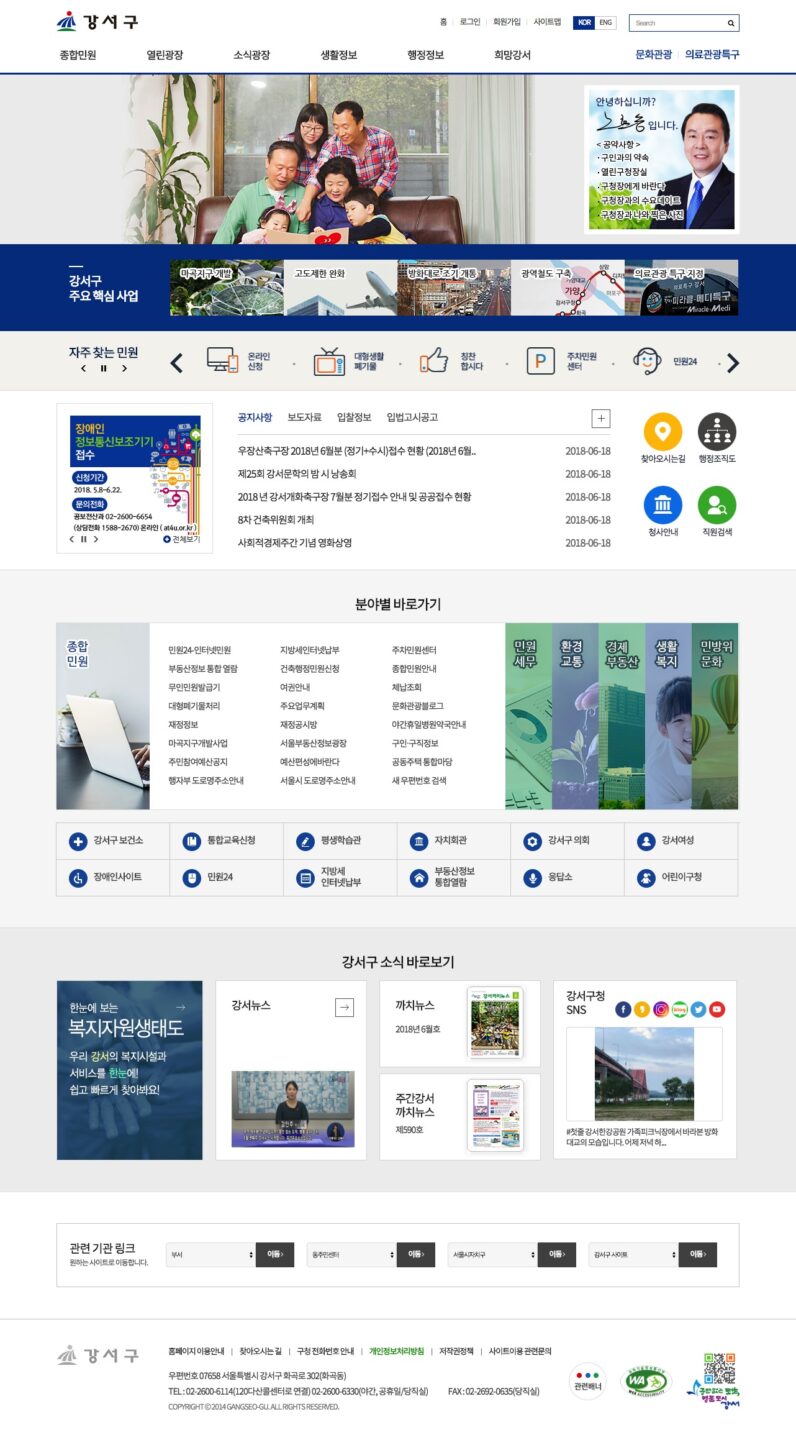
Task: Click the 칭찬합시다 thumbs-up icon
Action: tap(433, 361)
